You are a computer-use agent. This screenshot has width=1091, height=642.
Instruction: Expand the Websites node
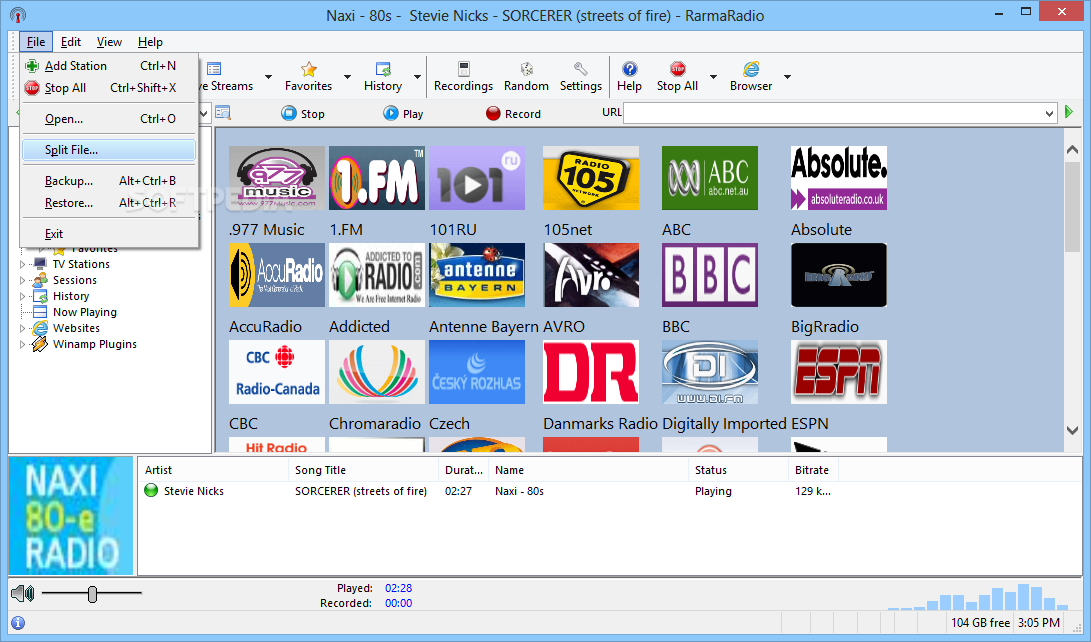22,328
